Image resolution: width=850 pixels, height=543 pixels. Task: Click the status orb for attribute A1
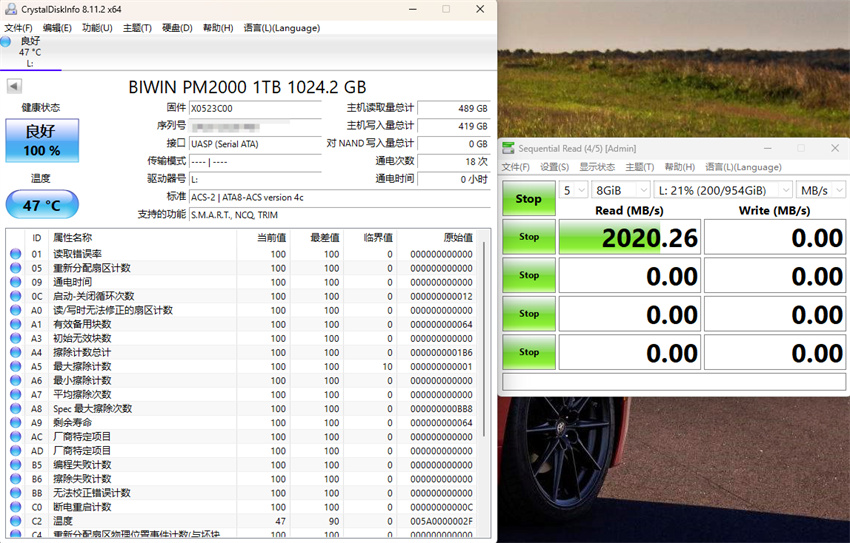[x=16, y=324]
